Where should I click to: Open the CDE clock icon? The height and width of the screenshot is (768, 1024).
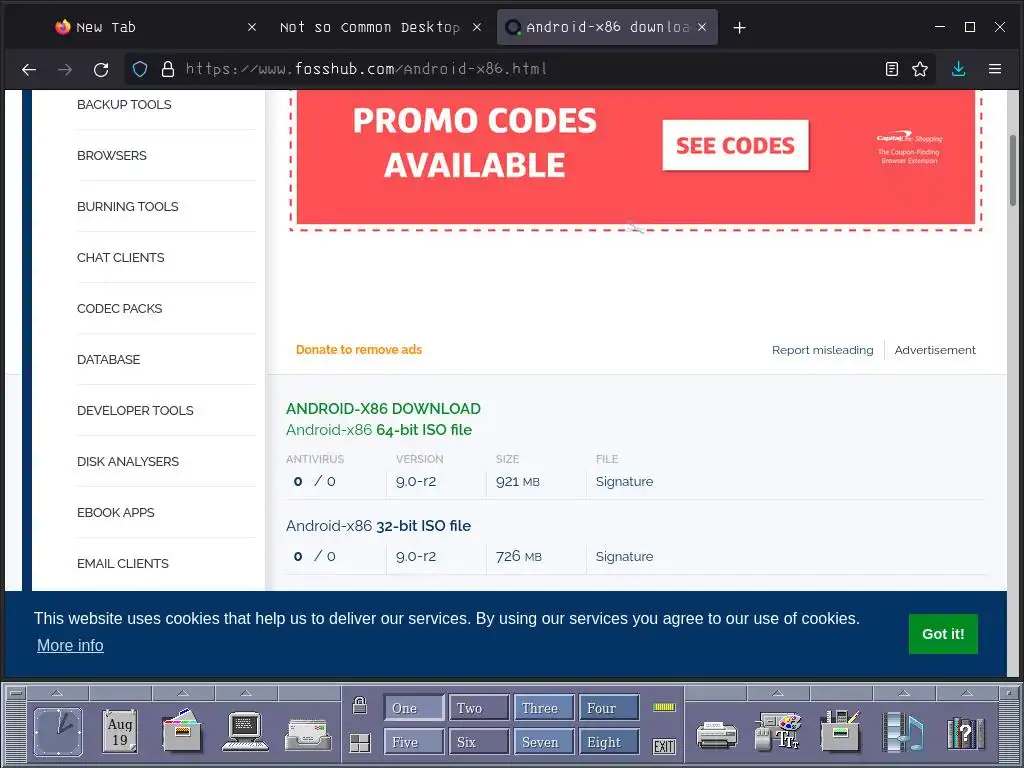coord(58,732)
